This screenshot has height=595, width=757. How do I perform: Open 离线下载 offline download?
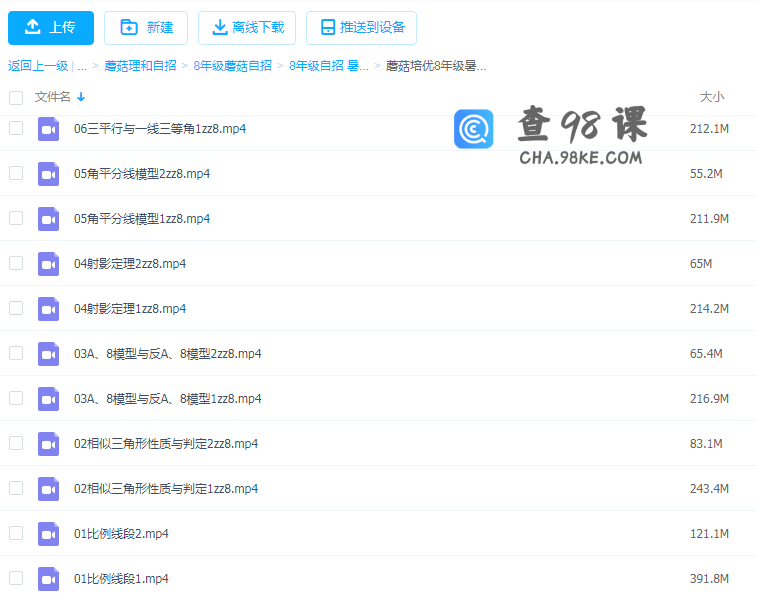(247, 28)
